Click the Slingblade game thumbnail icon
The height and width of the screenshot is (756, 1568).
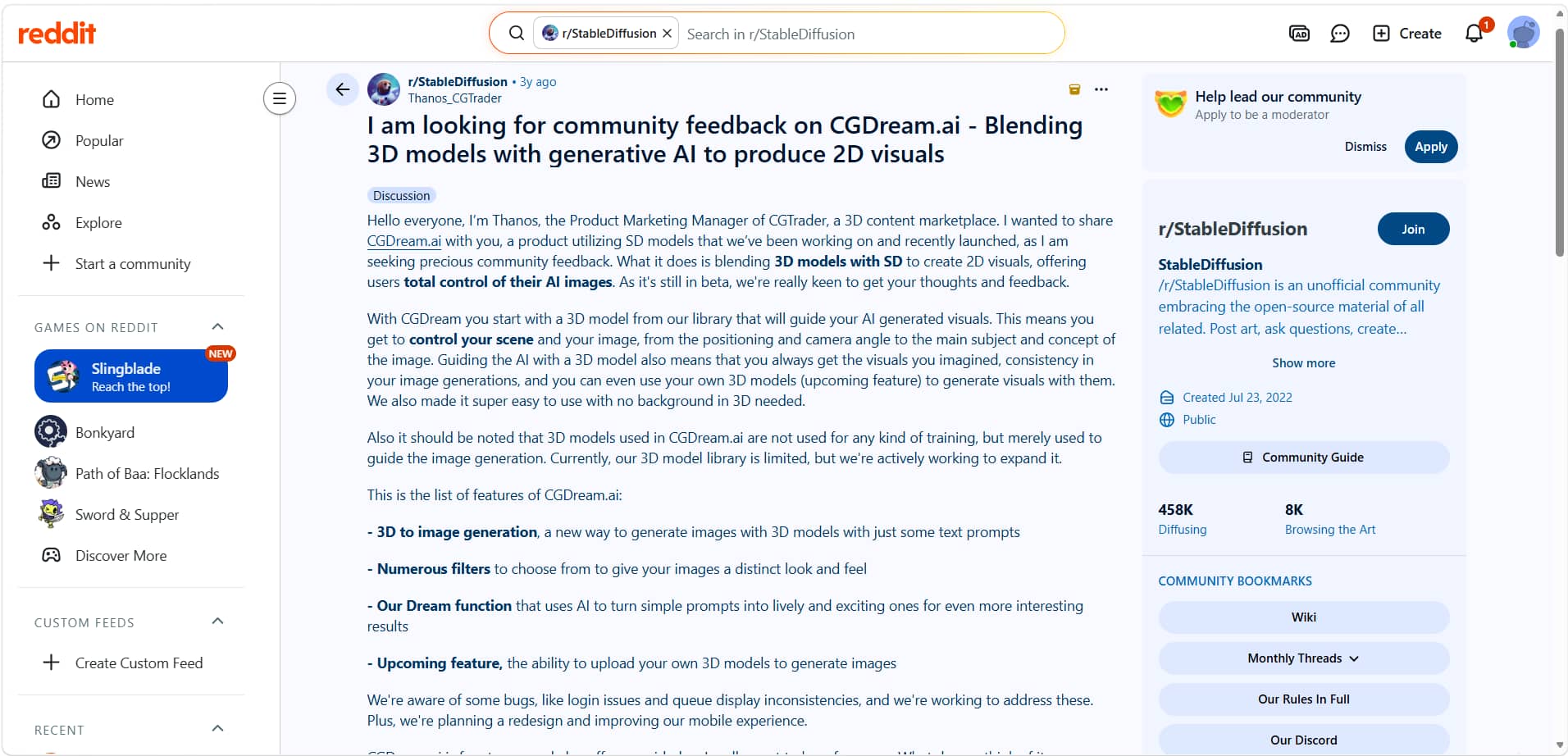click(63, 376)
